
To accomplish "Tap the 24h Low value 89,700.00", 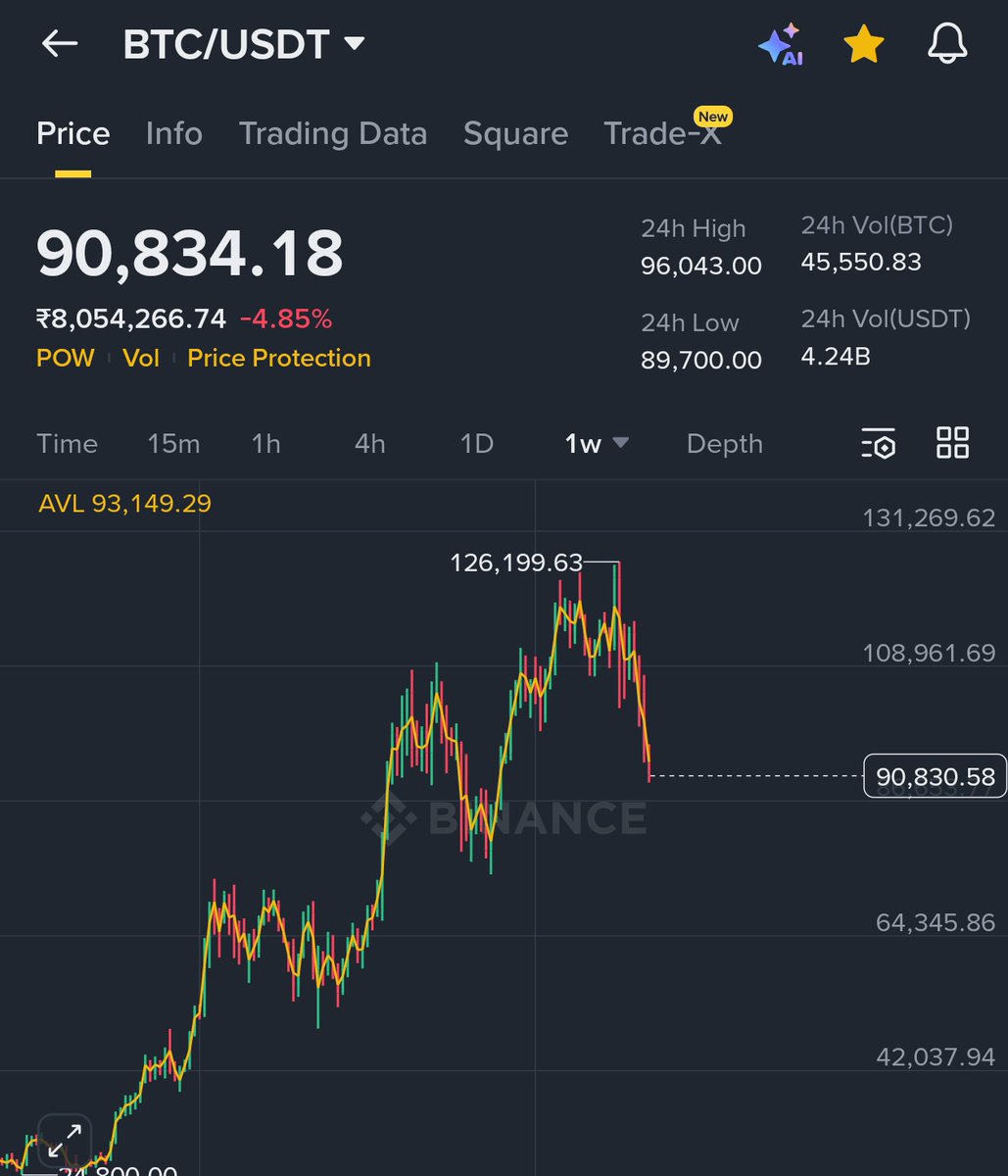I will coord(701,360).
